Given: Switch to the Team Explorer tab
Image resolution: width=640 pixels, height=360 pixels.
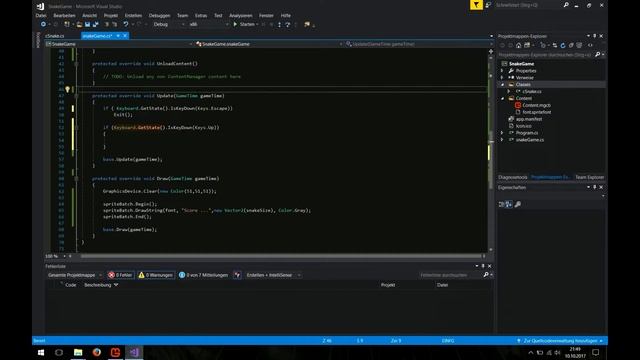Looking at the screenshot, I should 589,177.
